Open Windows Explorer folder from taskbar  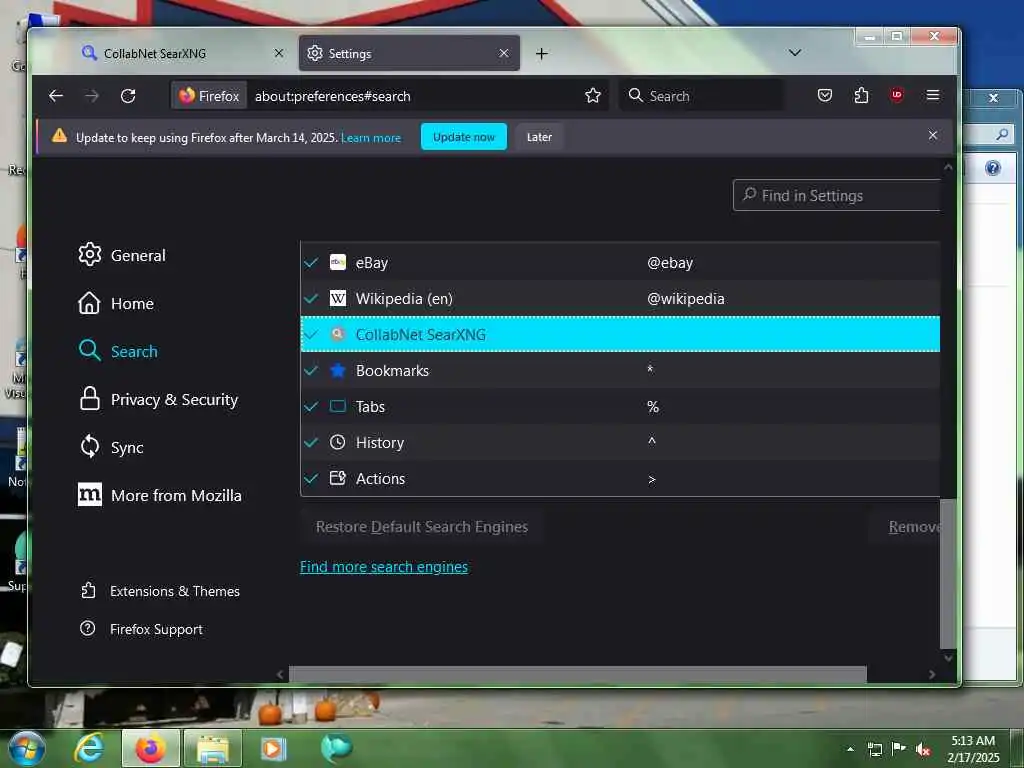[x=213, y=748]
